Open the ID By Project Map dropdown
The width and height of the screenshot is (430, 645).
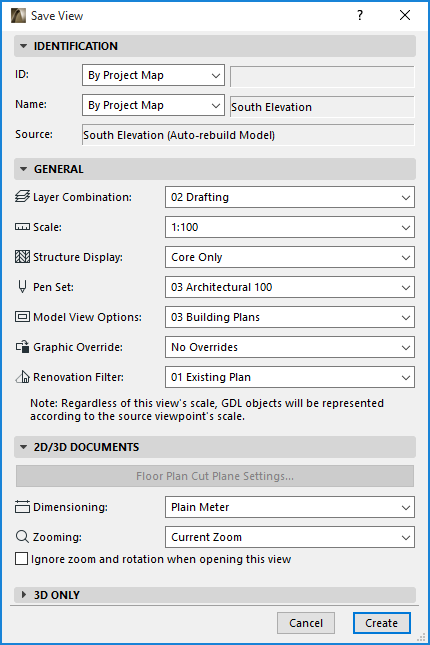point(153,75)
